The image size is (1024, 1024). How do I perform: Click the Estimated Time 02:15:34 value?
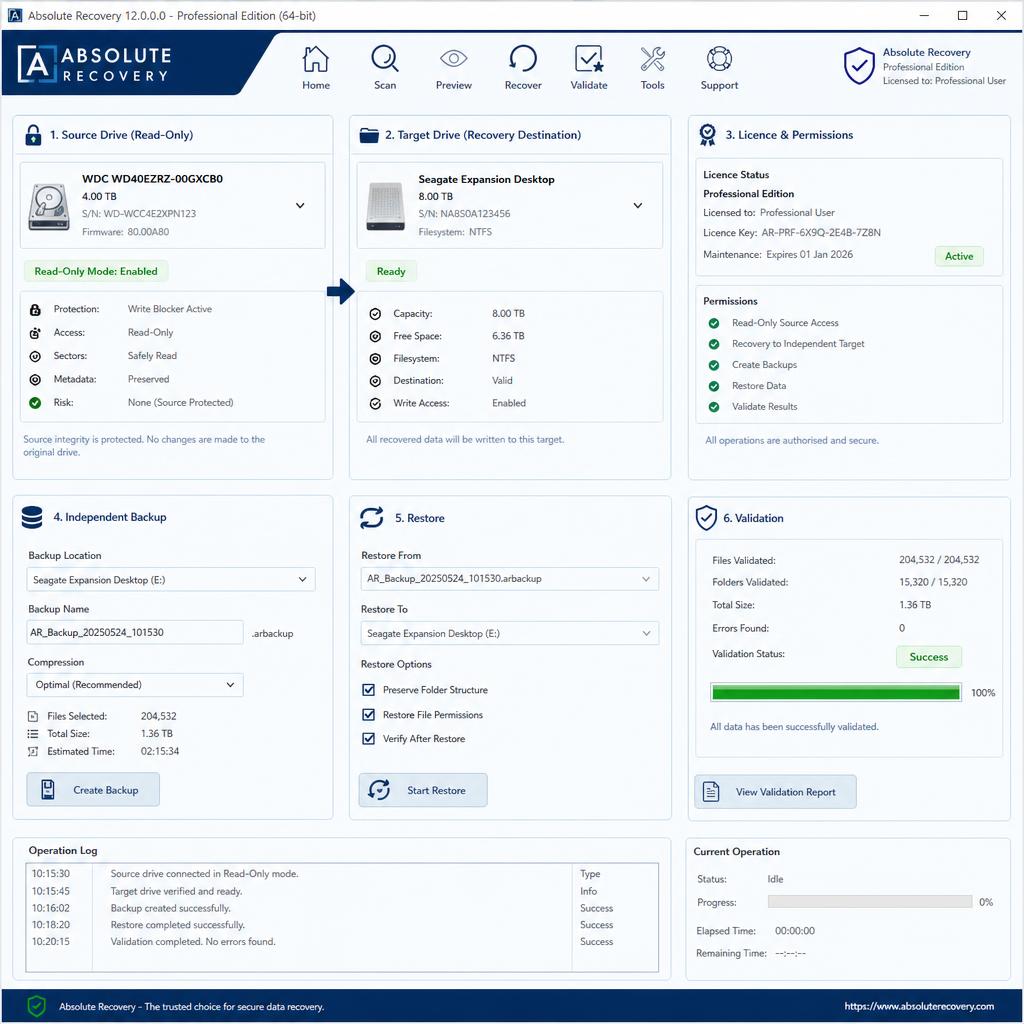[x=159, y=752]
